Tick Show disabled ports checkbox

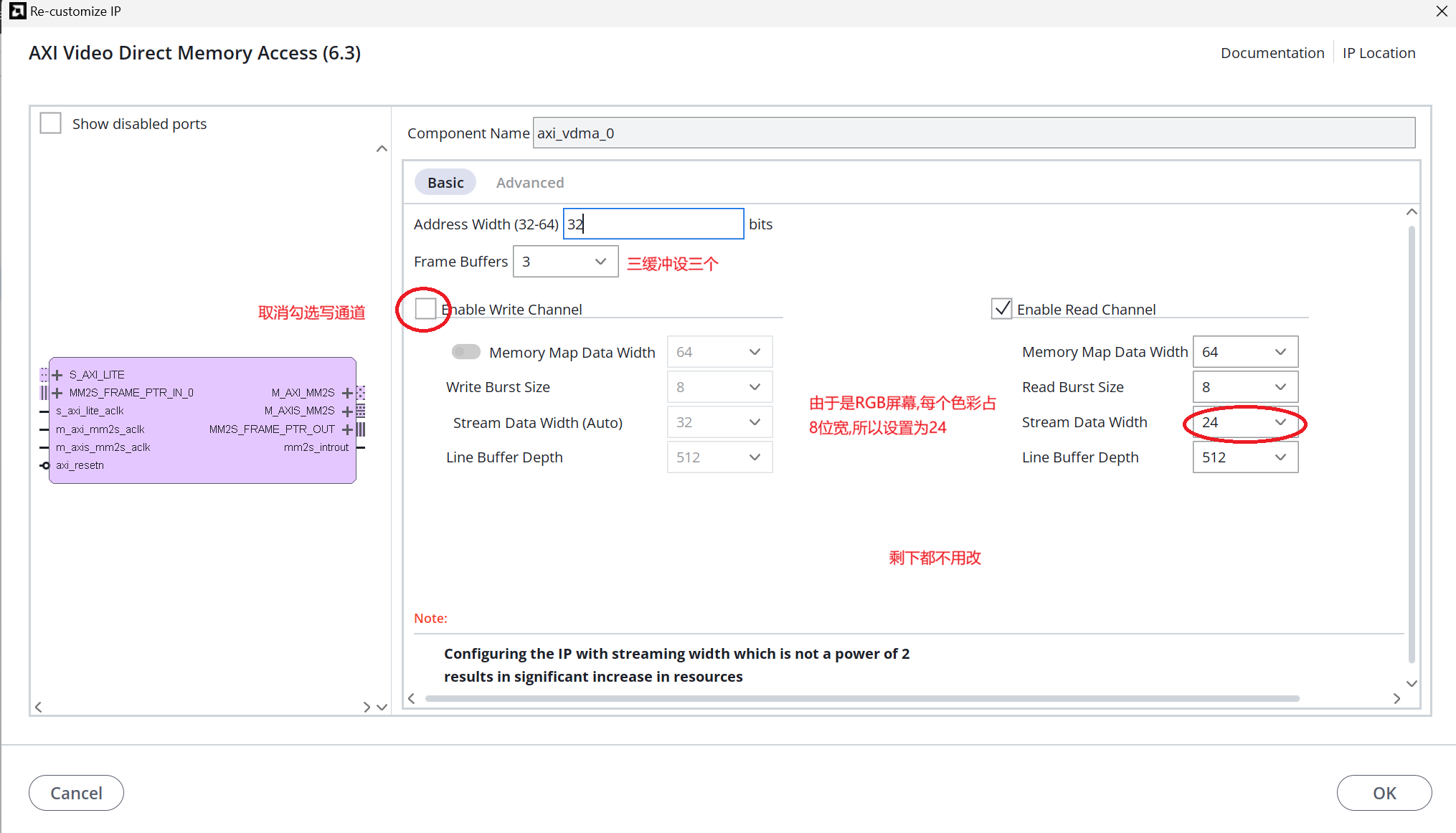(51, 123)
